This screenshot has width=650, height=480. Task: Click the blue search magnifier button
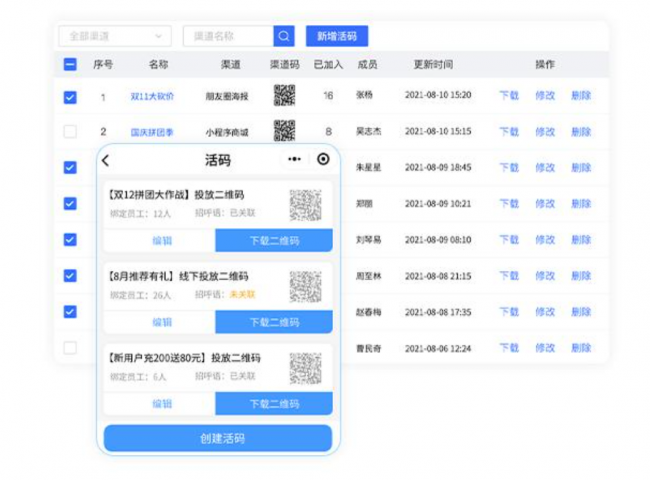pyautogui.click(x=284, y=36)
